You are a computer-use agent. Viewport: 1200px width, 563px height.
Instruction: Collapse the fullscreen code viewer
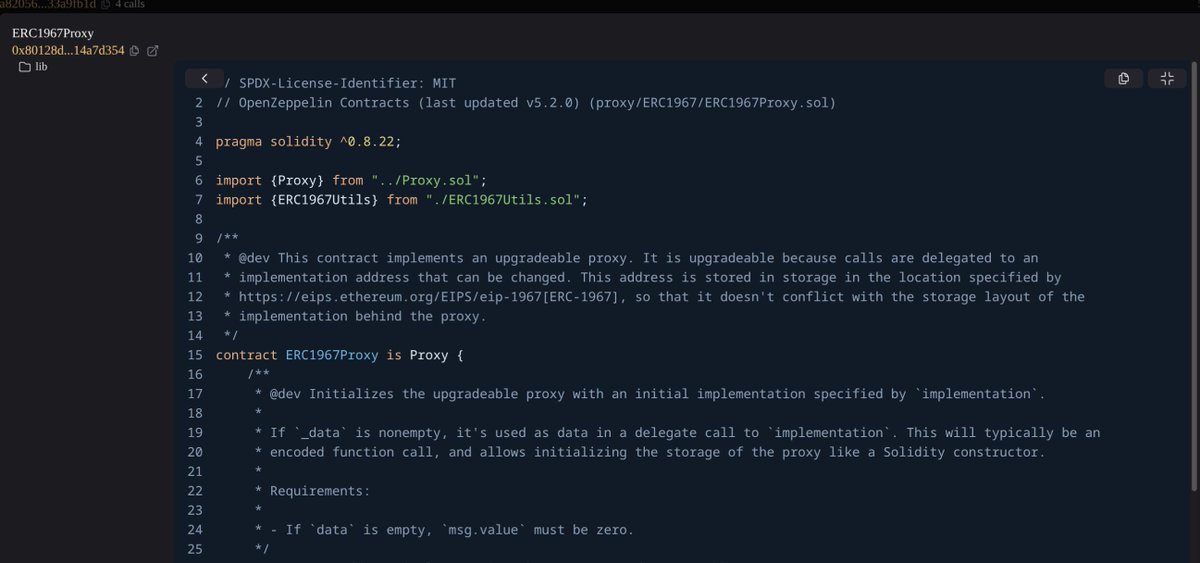[x=1166, y=79]
